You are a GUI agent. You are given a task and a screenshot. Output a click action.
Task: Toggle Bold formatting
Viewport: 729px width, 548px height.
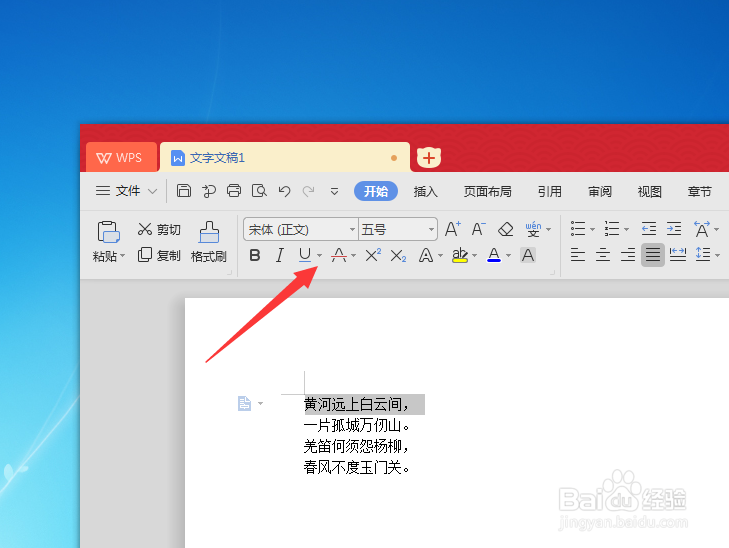click(255, 255)
